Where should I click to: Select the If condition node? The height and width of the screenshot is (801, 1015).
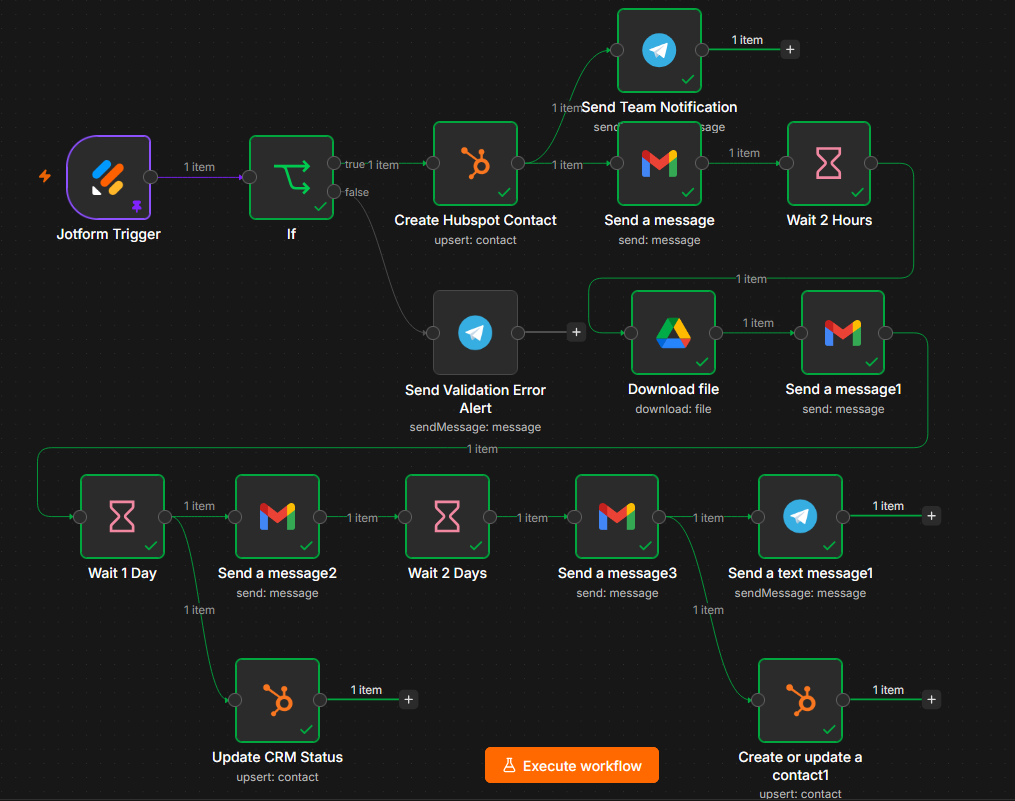(291, 177)
